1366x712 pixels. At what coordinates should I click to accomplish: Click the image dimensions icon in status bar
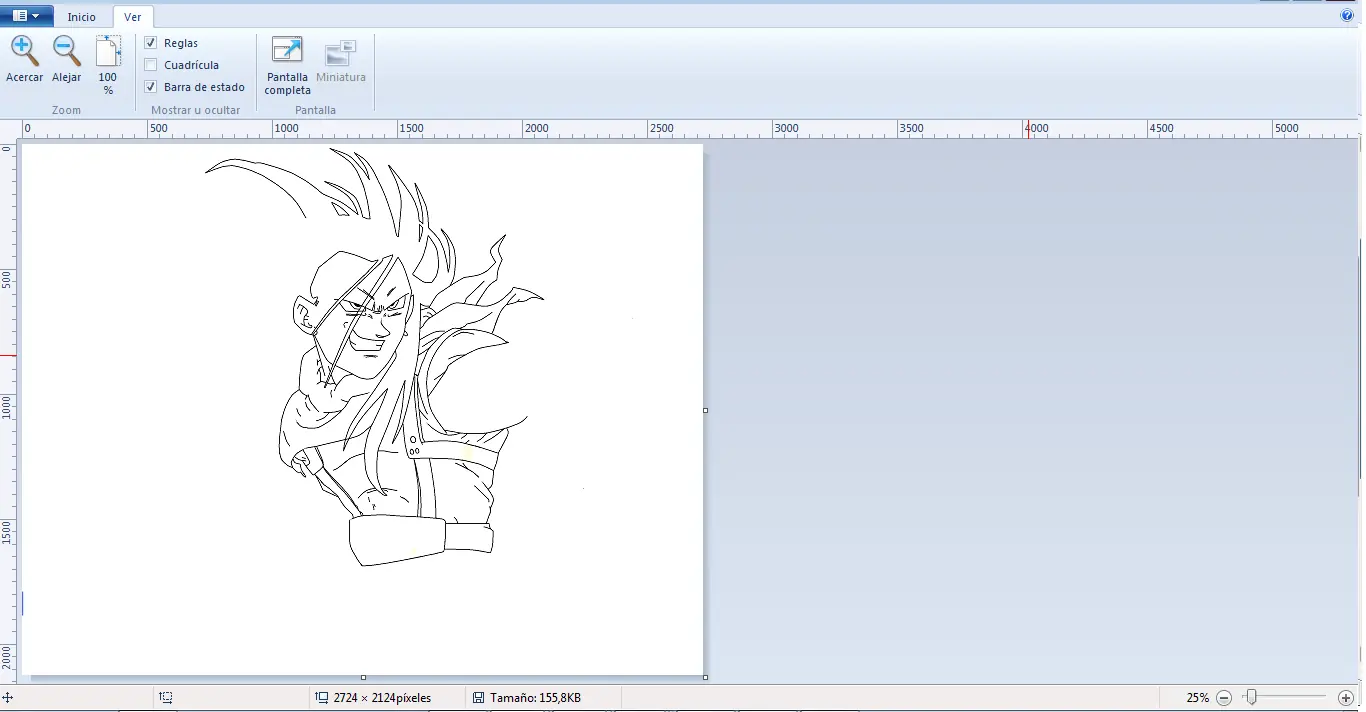321,698
